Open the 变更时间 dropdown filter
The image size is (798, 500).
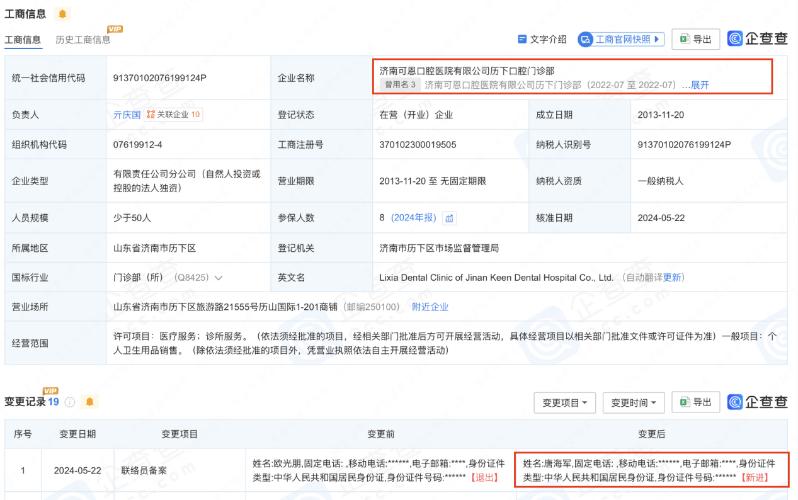tap(634, 403)
